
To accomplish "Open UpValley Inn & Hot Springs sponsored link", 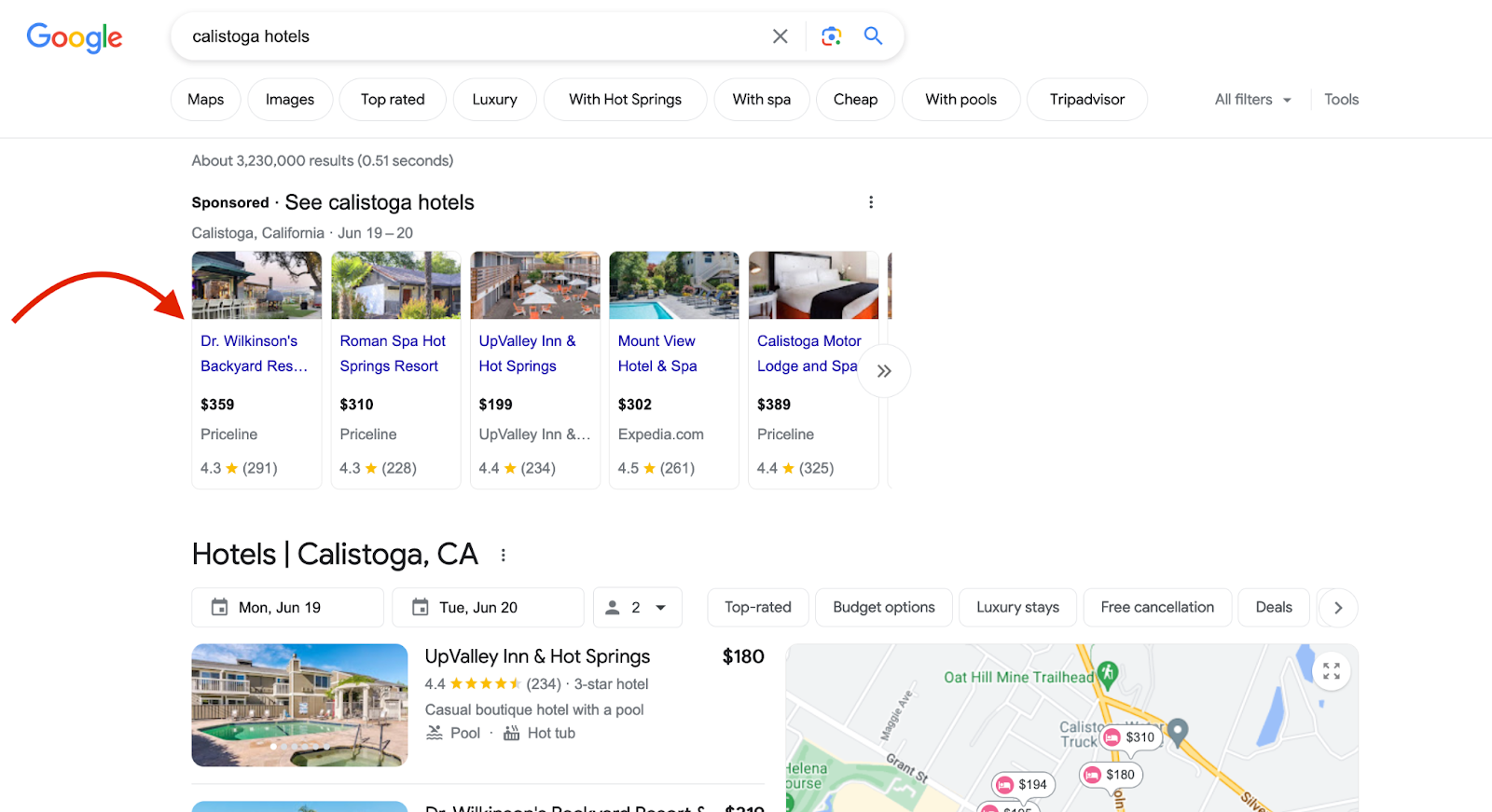I will (x=528, y=354).
